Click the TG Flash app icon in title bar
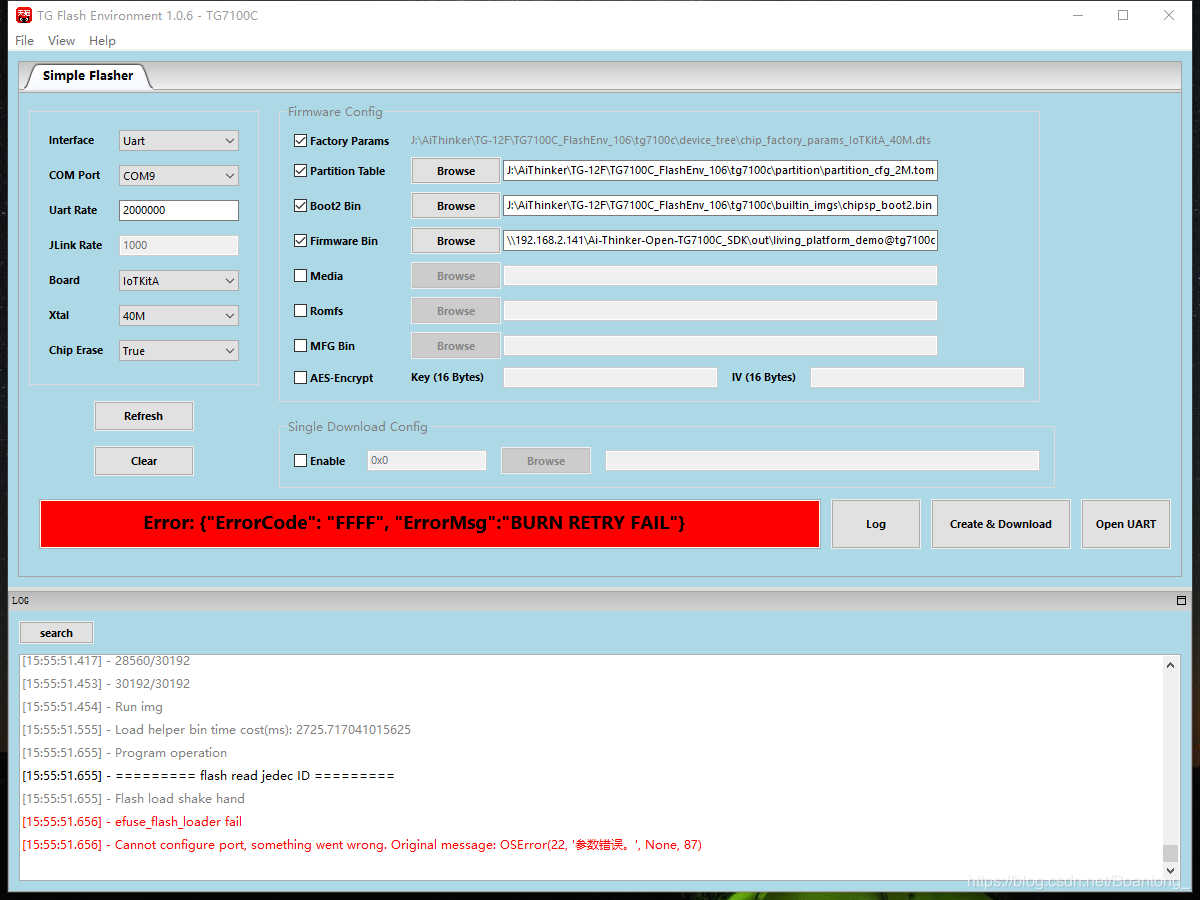This screenshot has height=900, width=1200. coord(23,15)
